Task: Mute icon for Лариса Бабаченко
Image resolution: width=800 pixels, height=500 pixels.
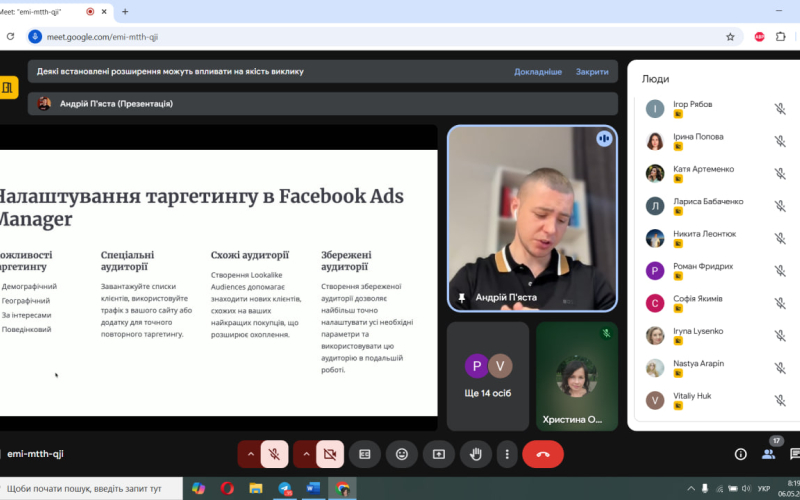Action: pos(780,206)
